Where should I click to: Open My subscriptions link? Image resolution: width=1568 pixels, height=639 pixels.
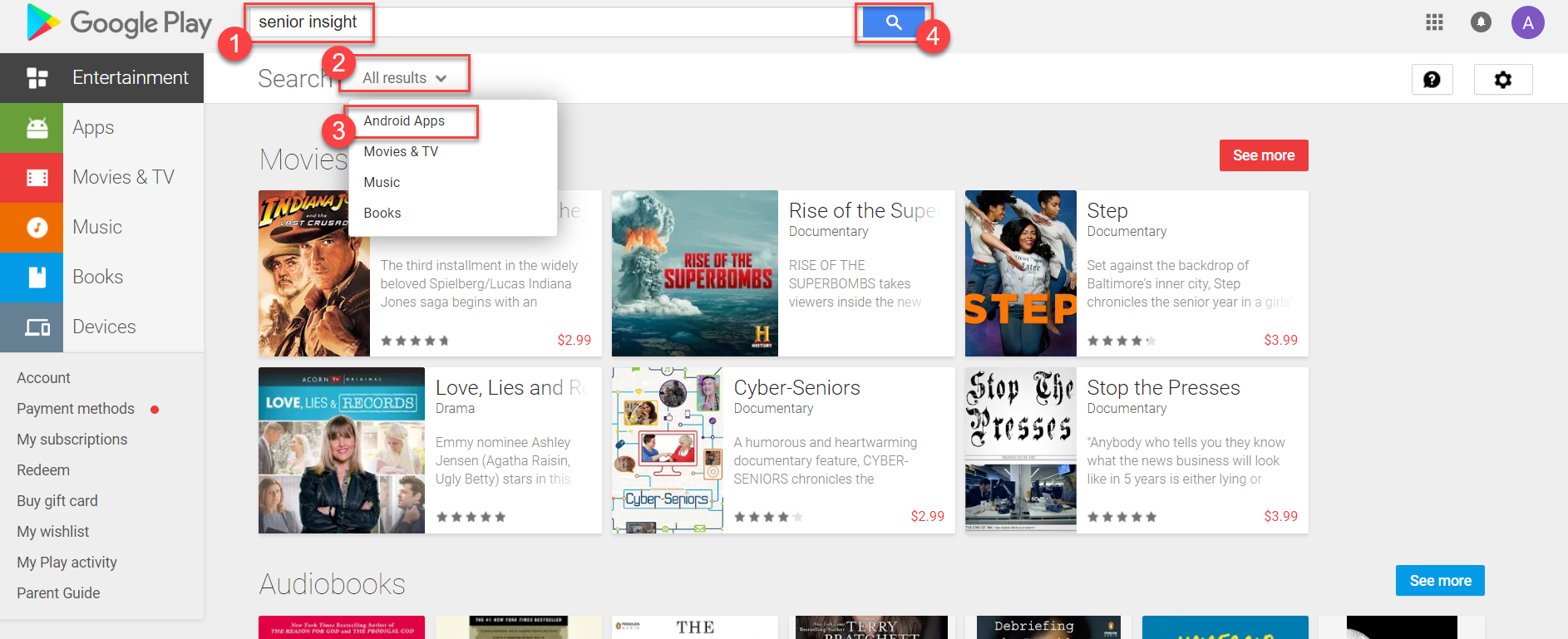tap(72, 440)
